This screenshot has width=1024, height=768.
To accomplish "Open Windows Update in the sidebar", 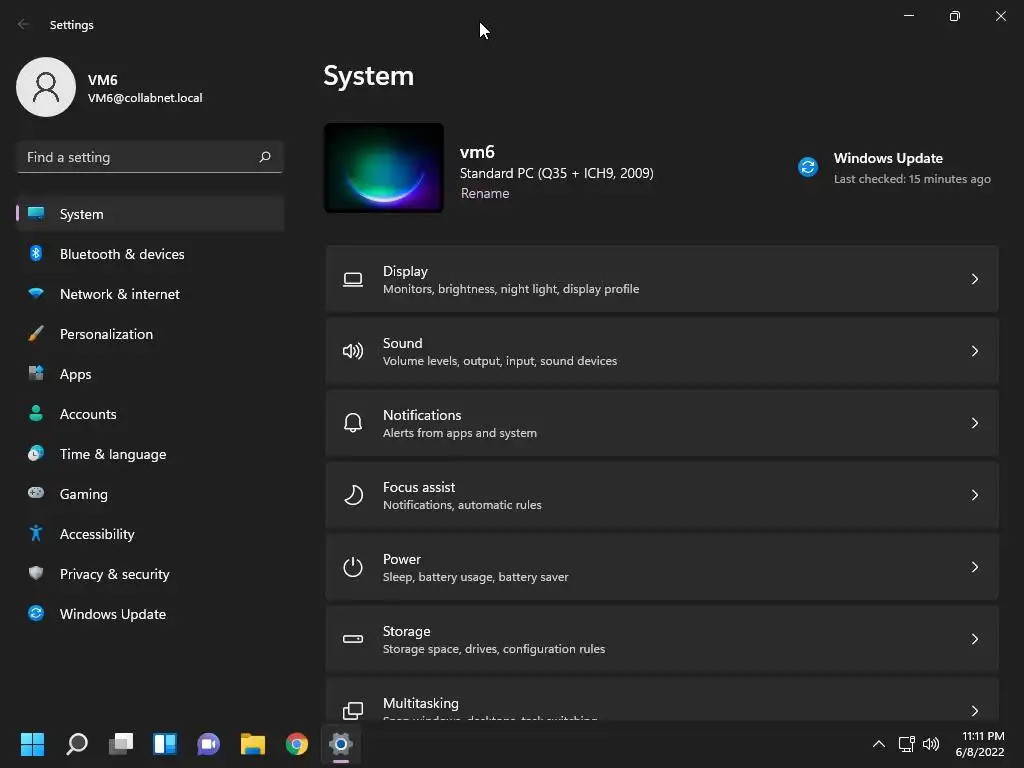I will click(x=150, y=614).
